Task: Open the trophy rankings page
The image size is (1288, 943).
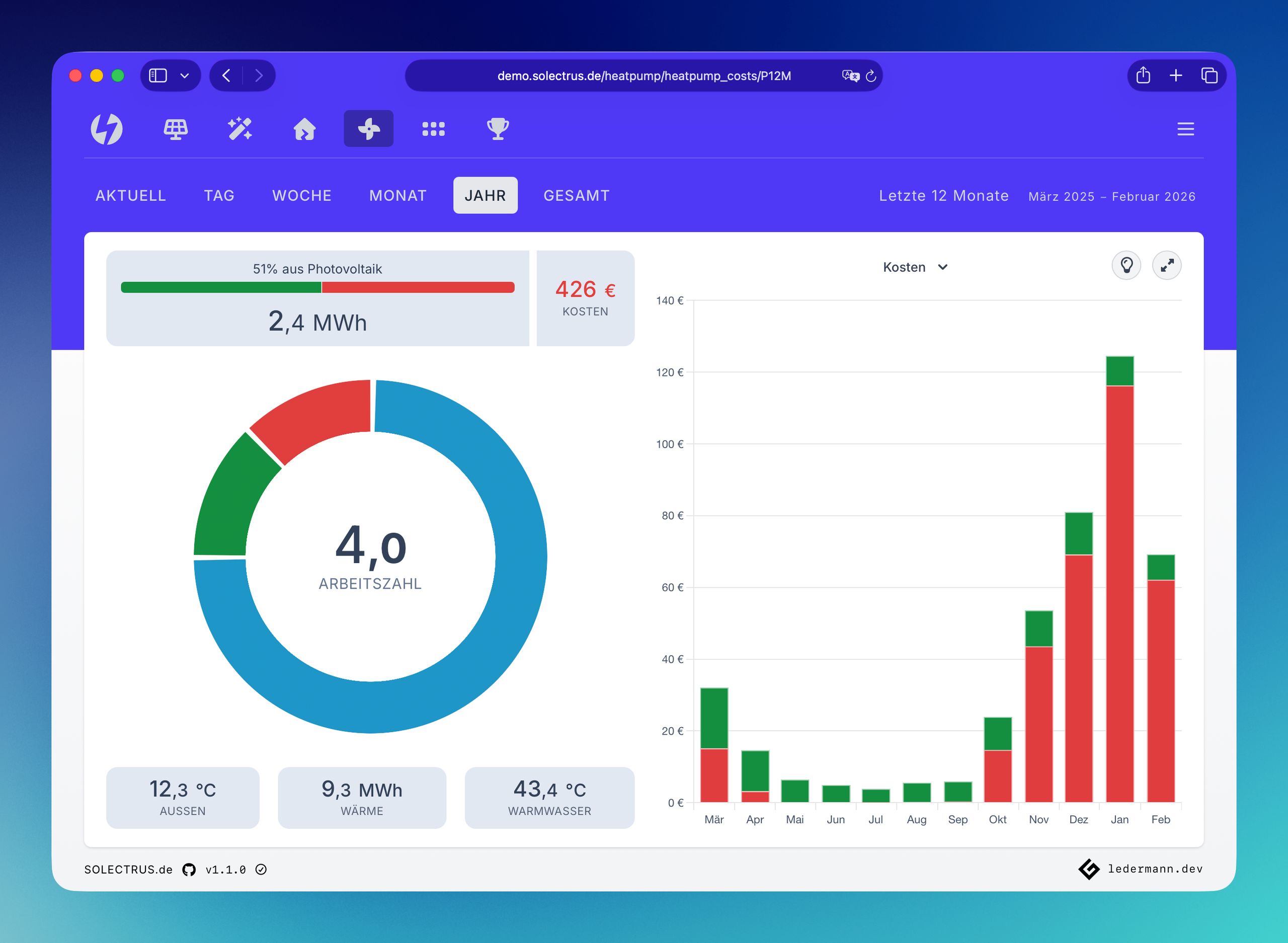Action: pyautogui.click(x=498, y=129)
